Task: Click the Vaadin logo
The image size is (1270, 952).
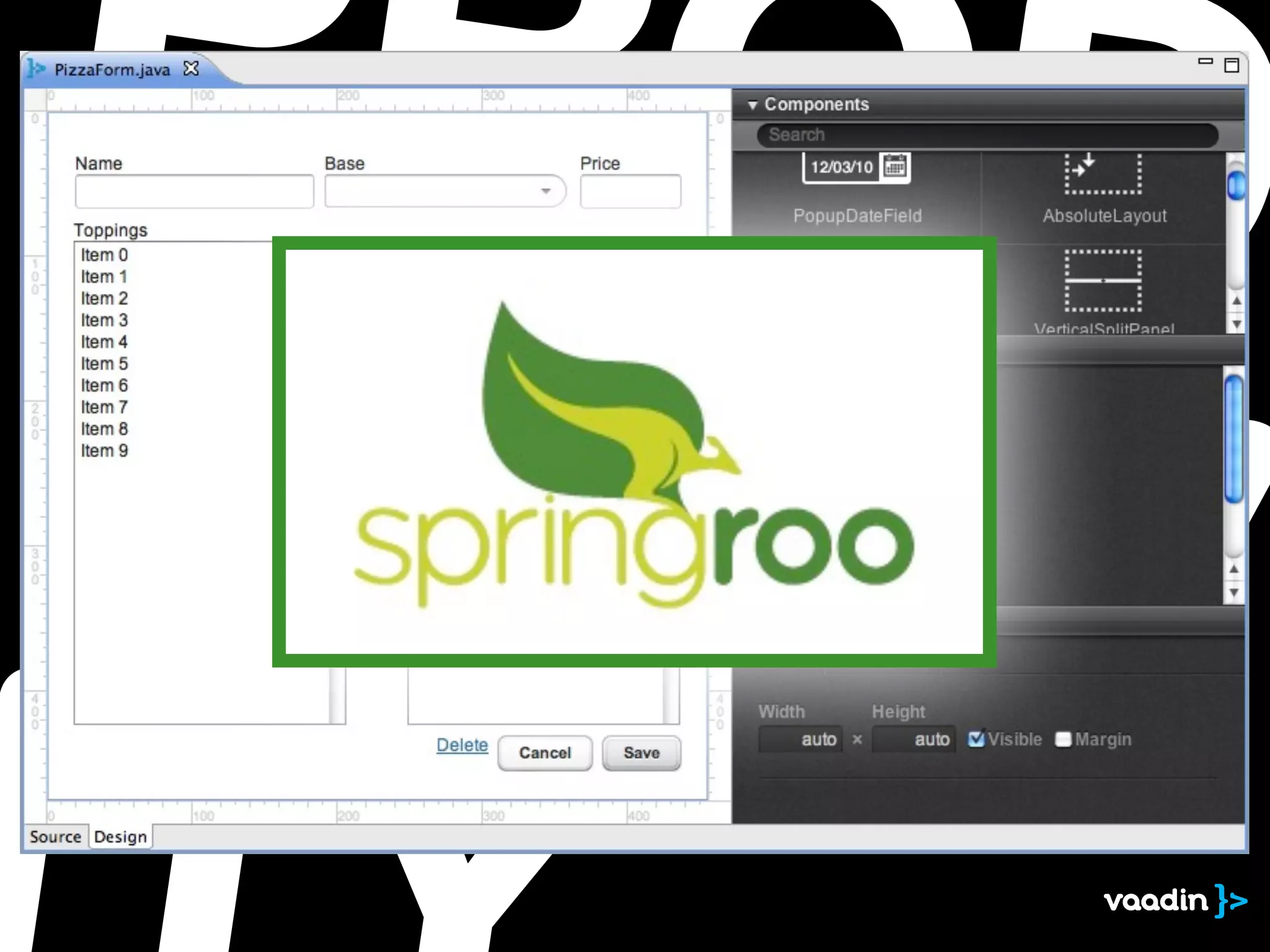Action: 1175,900
